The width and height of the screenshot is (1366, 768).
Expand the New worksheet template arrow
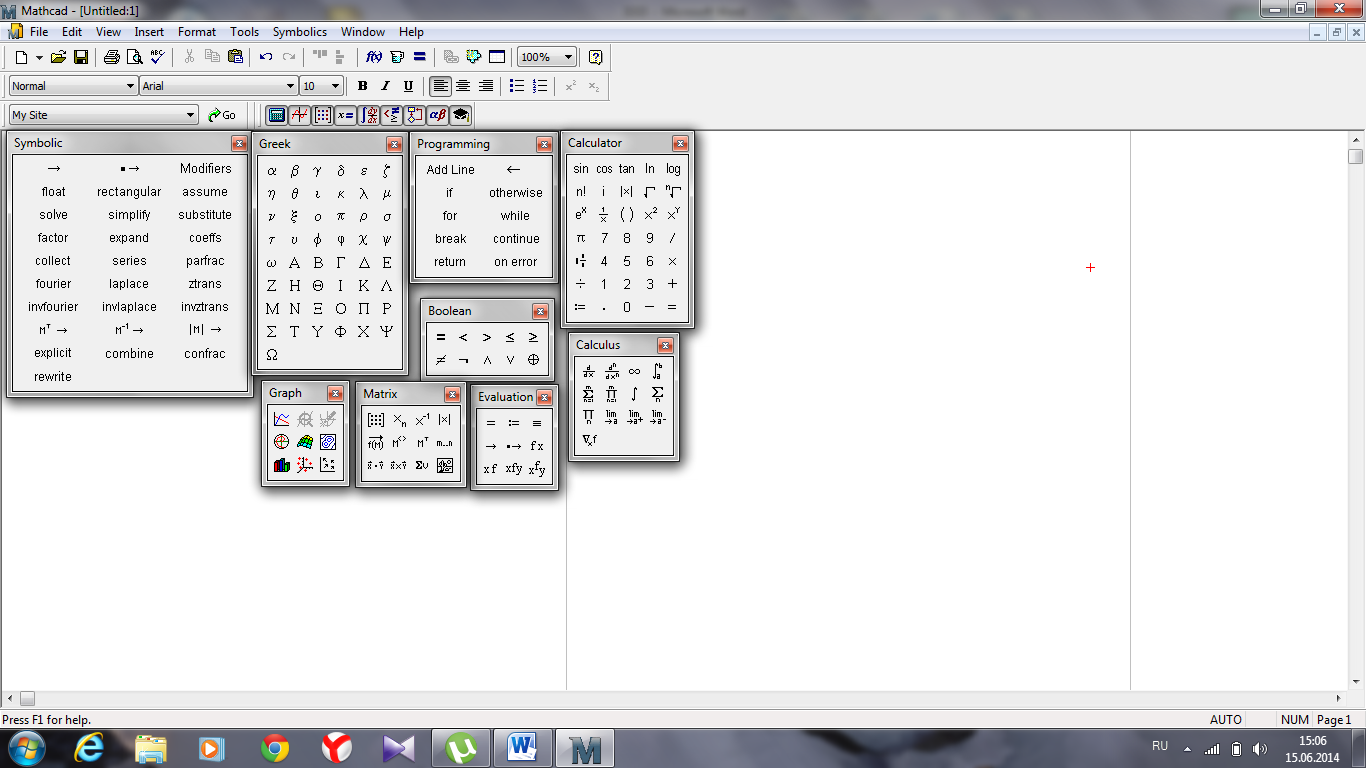pyautogui.click(x=39, y=57)
